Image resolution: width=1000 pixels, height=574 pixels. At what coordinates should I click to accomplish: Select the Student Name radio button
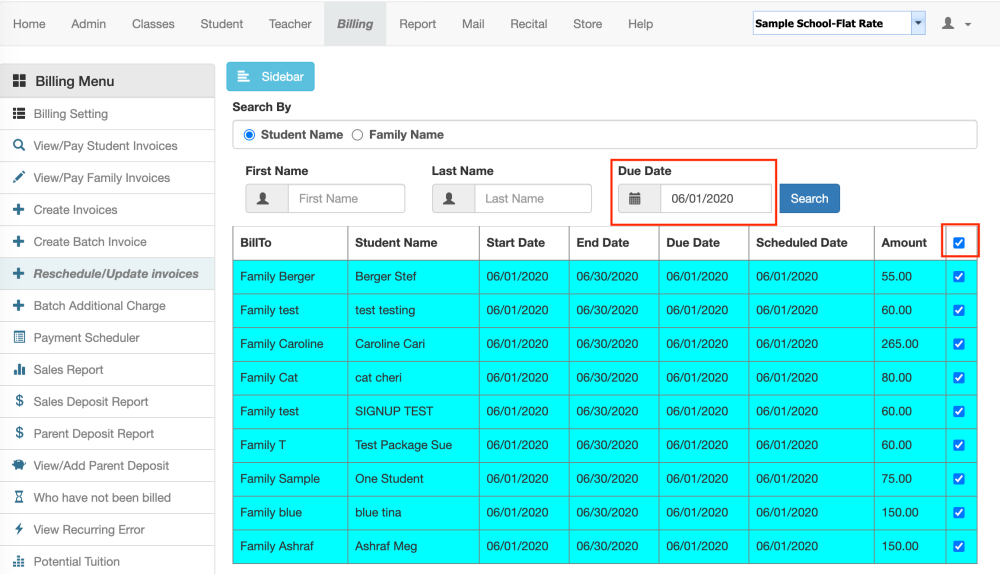(x=249, y=135)
